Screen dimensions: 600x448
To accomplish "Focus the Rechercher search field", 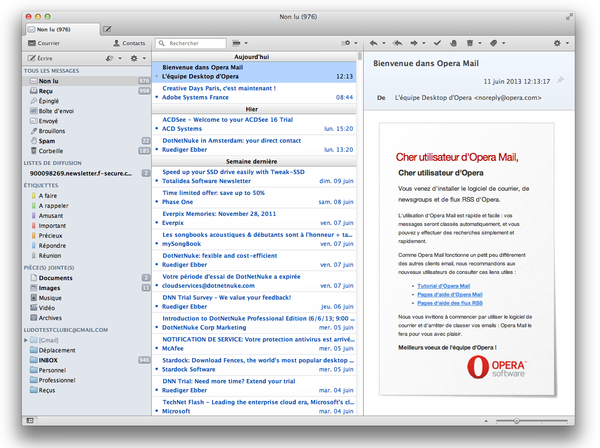I will pyautogui.click(x=191, y=43).
